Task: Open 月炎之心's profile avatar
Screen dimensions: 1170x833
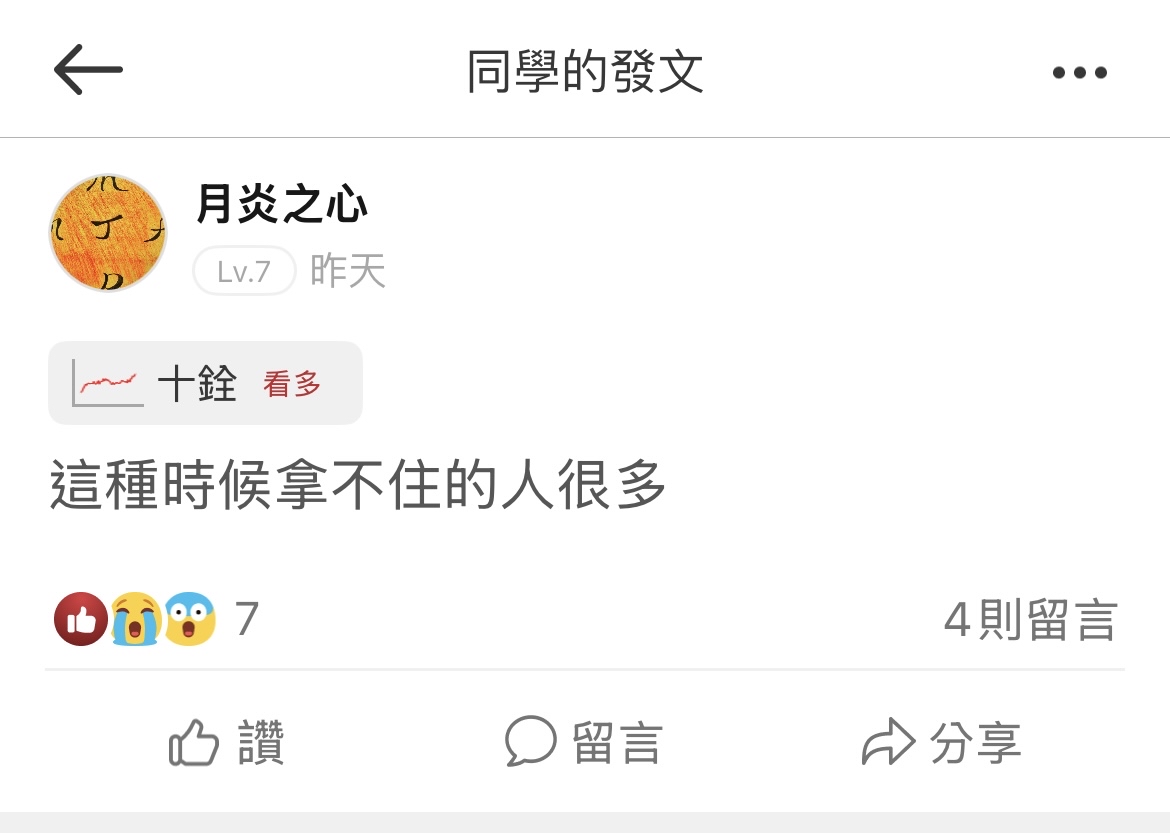Action: pos(107,233)
